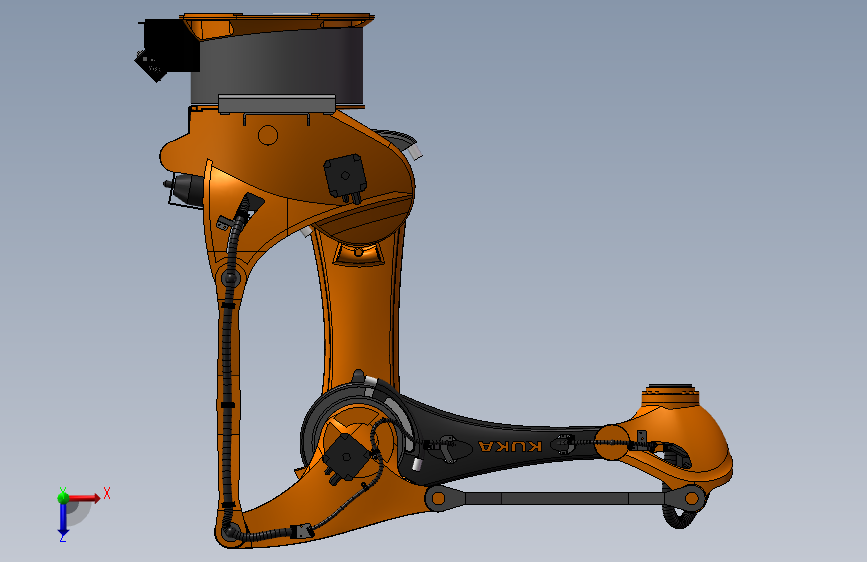This screenshot has width=867, height=562.
Task: Select the KUKA lettering on the black arm
Action: coord(510,446)
